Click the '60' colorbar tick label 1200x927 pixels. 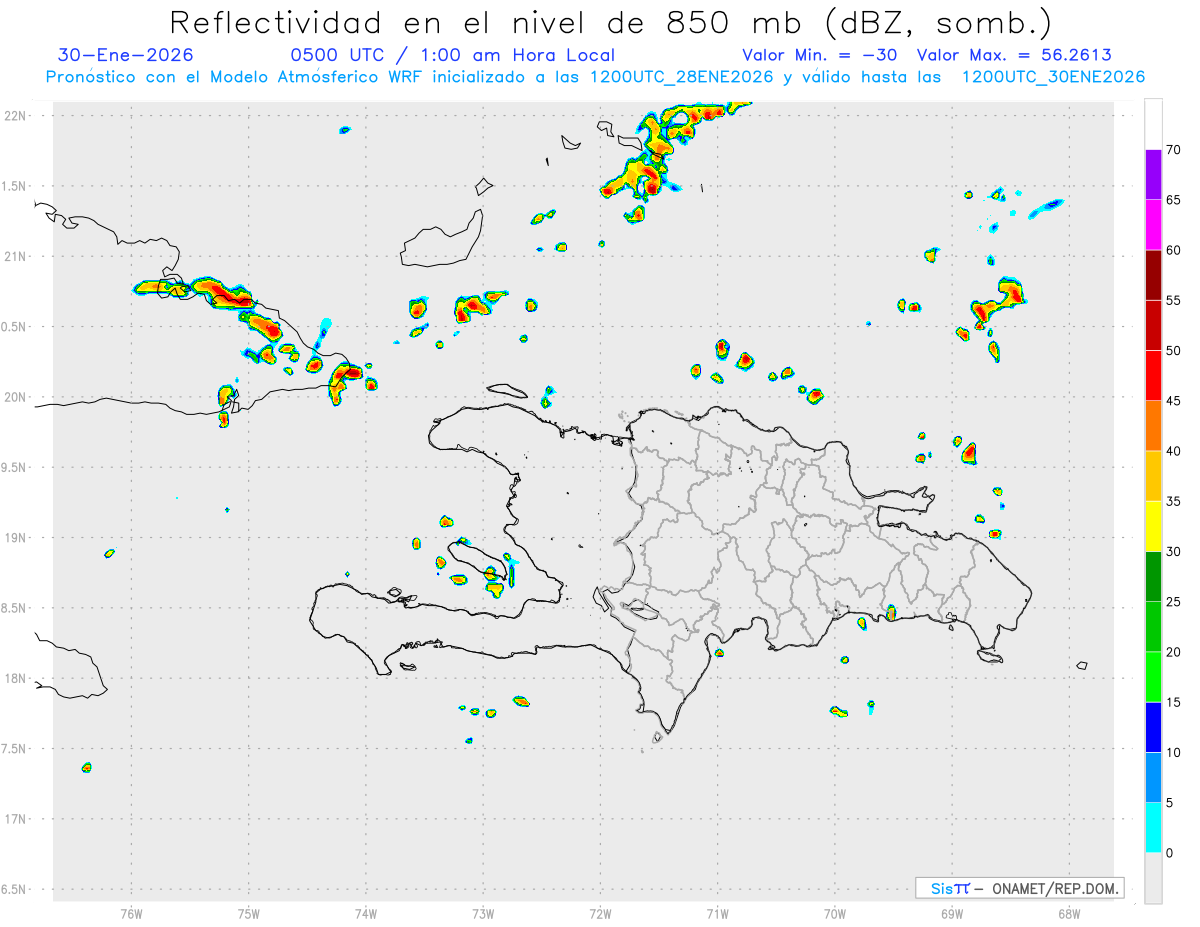point(1174,250)
